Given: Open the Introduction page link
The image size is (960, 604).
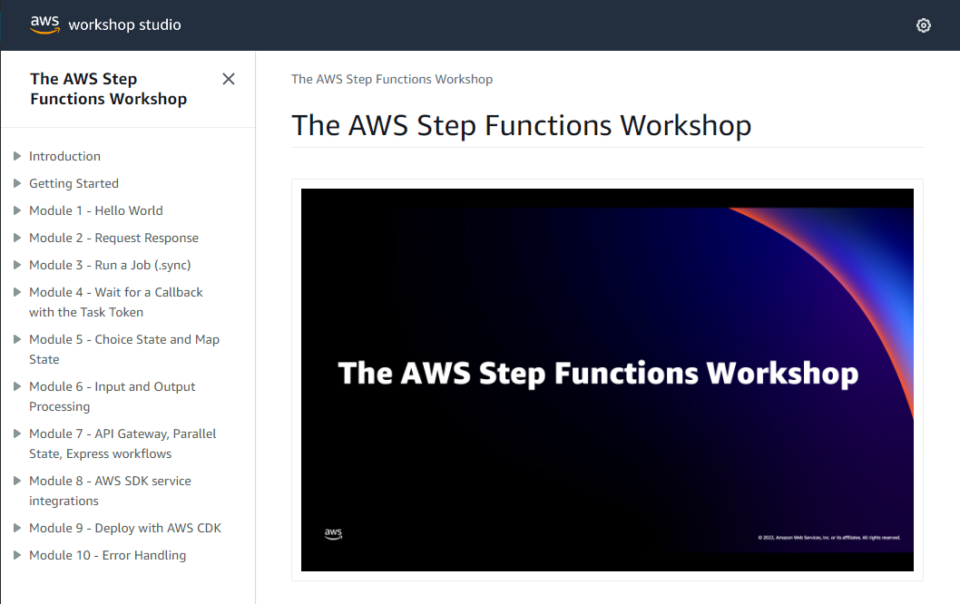Looking at the screenshot, I should click(x=65, y=156).
